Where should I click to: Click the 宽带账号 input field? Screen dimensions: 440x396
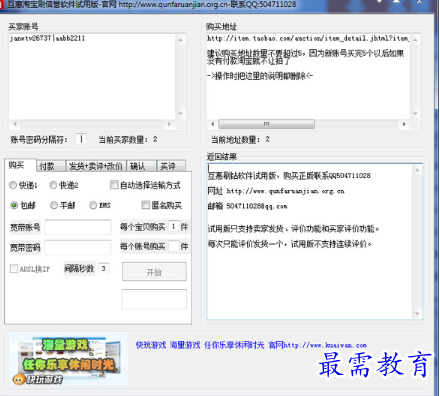78,227
